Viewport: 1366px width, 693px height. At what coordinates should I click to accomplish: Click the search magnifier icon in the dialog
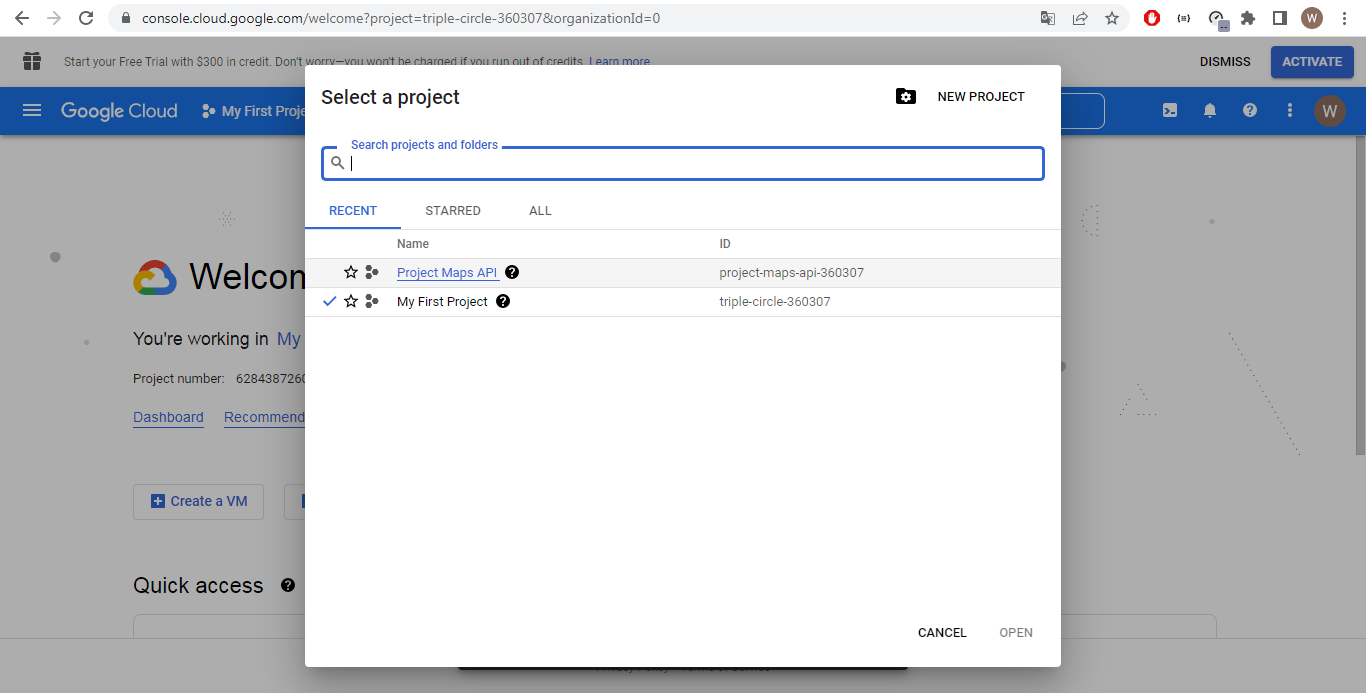(338, 163)
